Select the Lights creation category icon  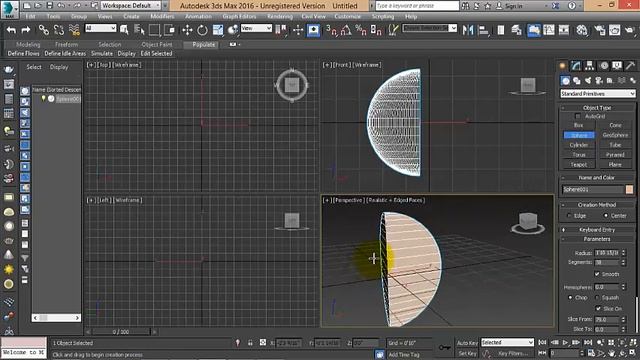[x=588, y=81]
